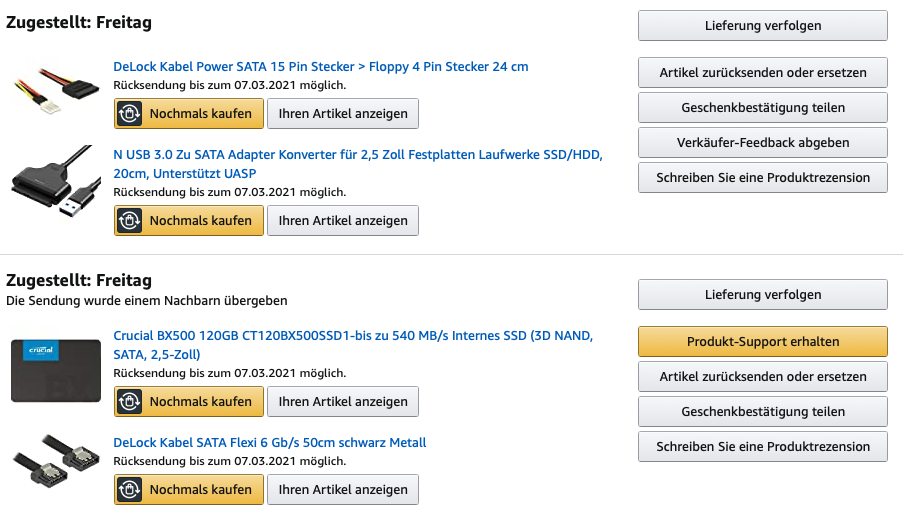Viewport: 903px width, 517px height.
Task: Click the buy-again icon for DeLock Power SATA cable
Action: point(130,113)
